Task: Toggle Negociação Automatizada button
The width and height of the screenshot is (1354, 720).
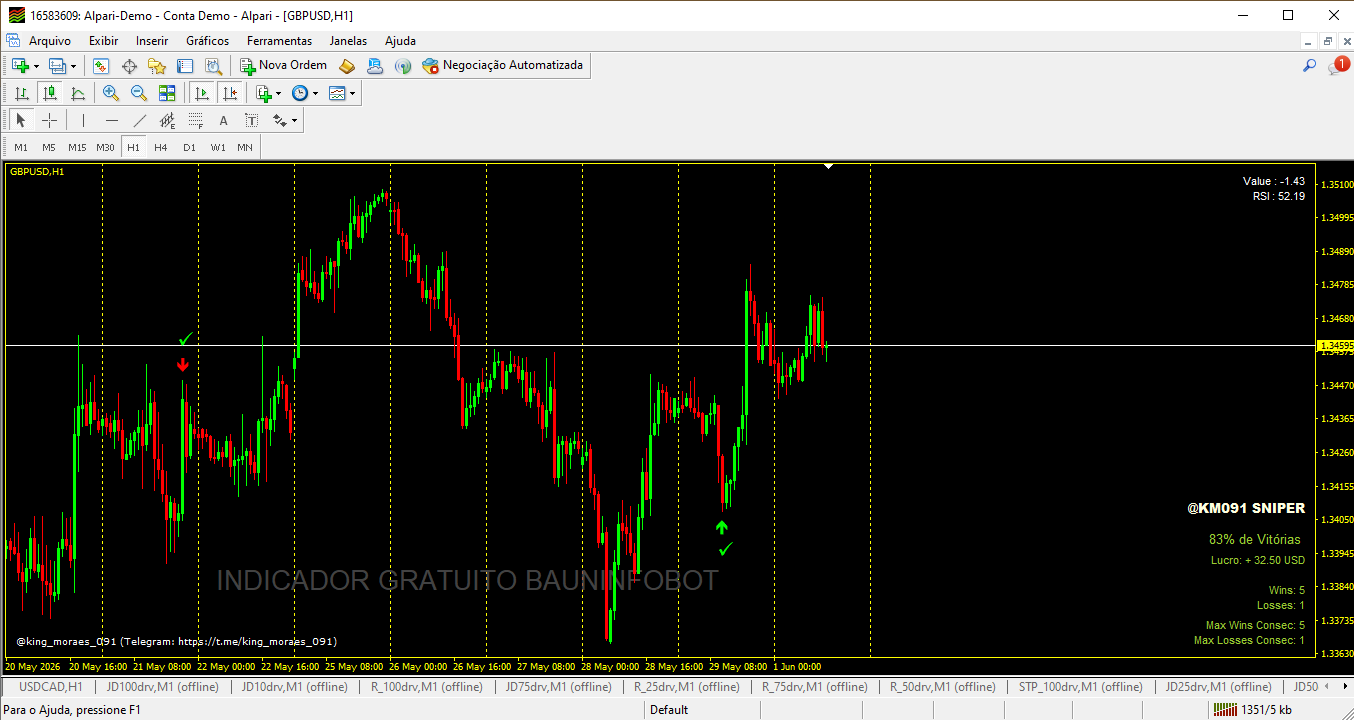Action: (x=502, y=65)
